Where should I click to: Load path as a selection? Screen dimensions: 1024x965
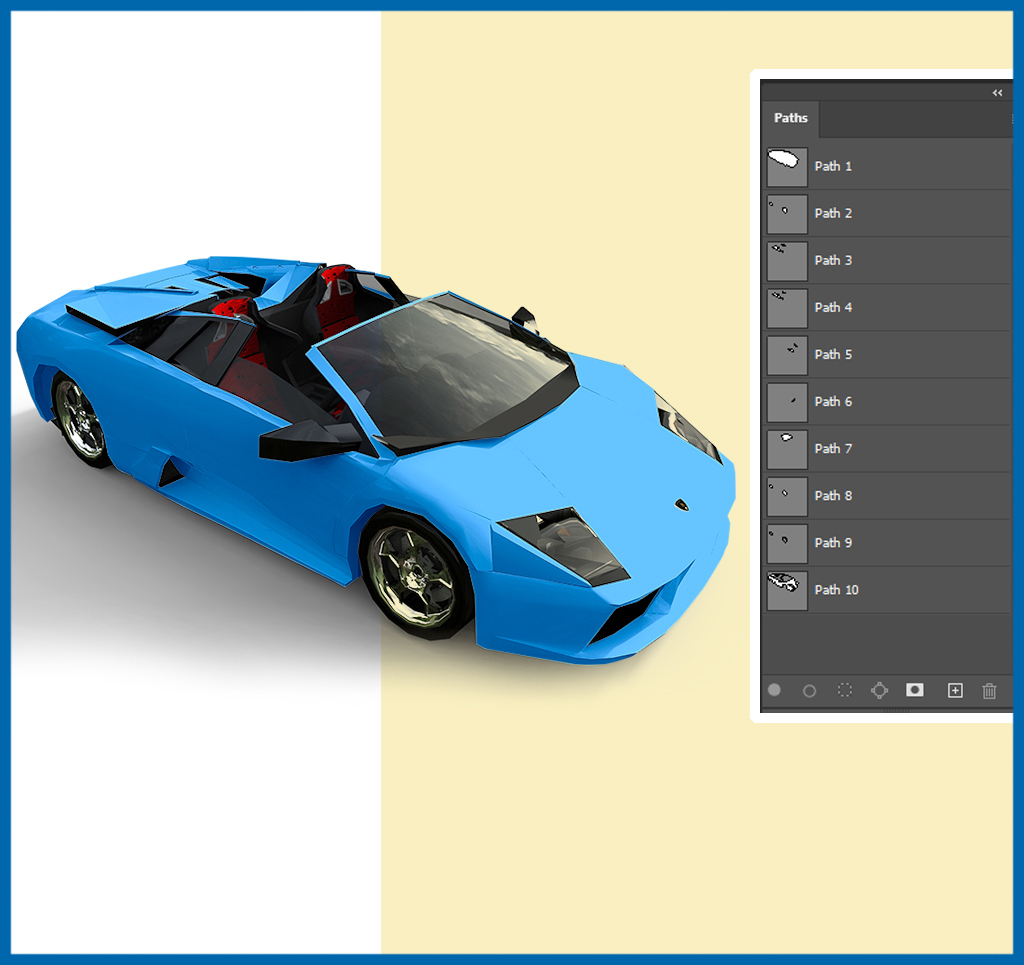click(x=845, y=690)
